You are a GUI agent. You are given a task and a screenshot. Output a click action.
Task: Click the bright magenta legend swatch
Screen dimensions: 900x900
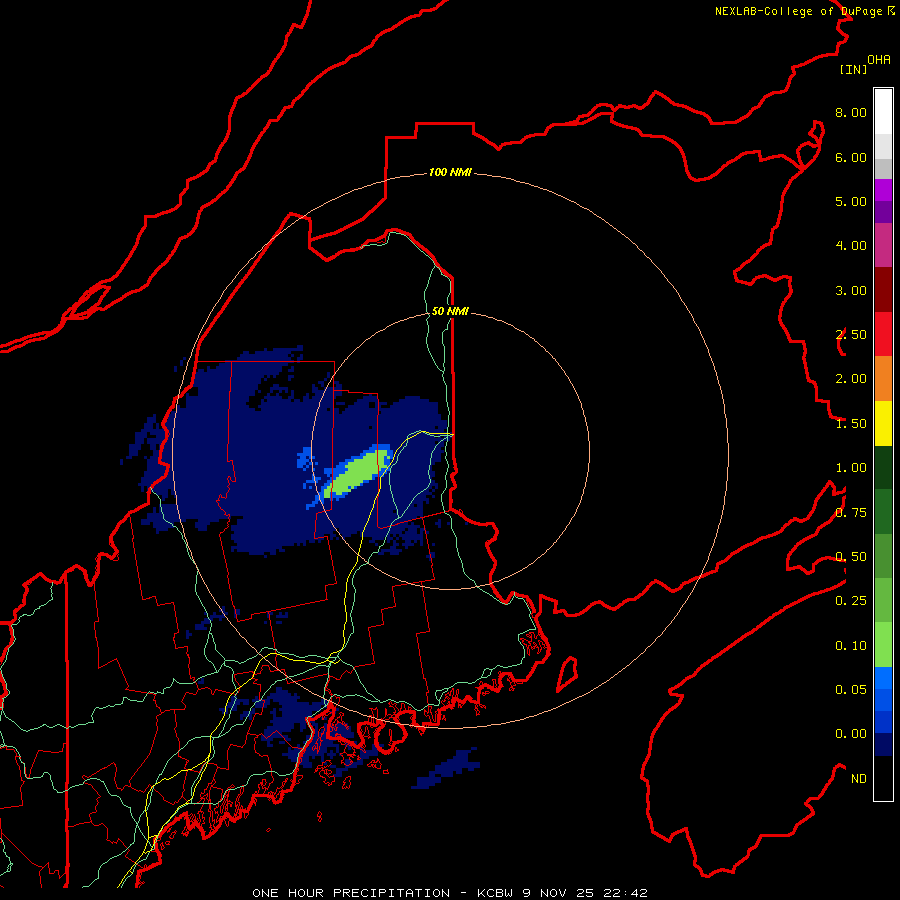pos(883,190)
